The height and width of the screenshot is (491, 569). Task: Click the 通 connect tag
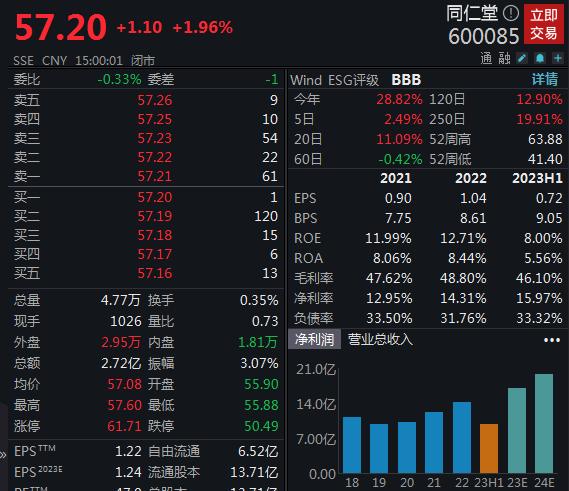point(486,58)
